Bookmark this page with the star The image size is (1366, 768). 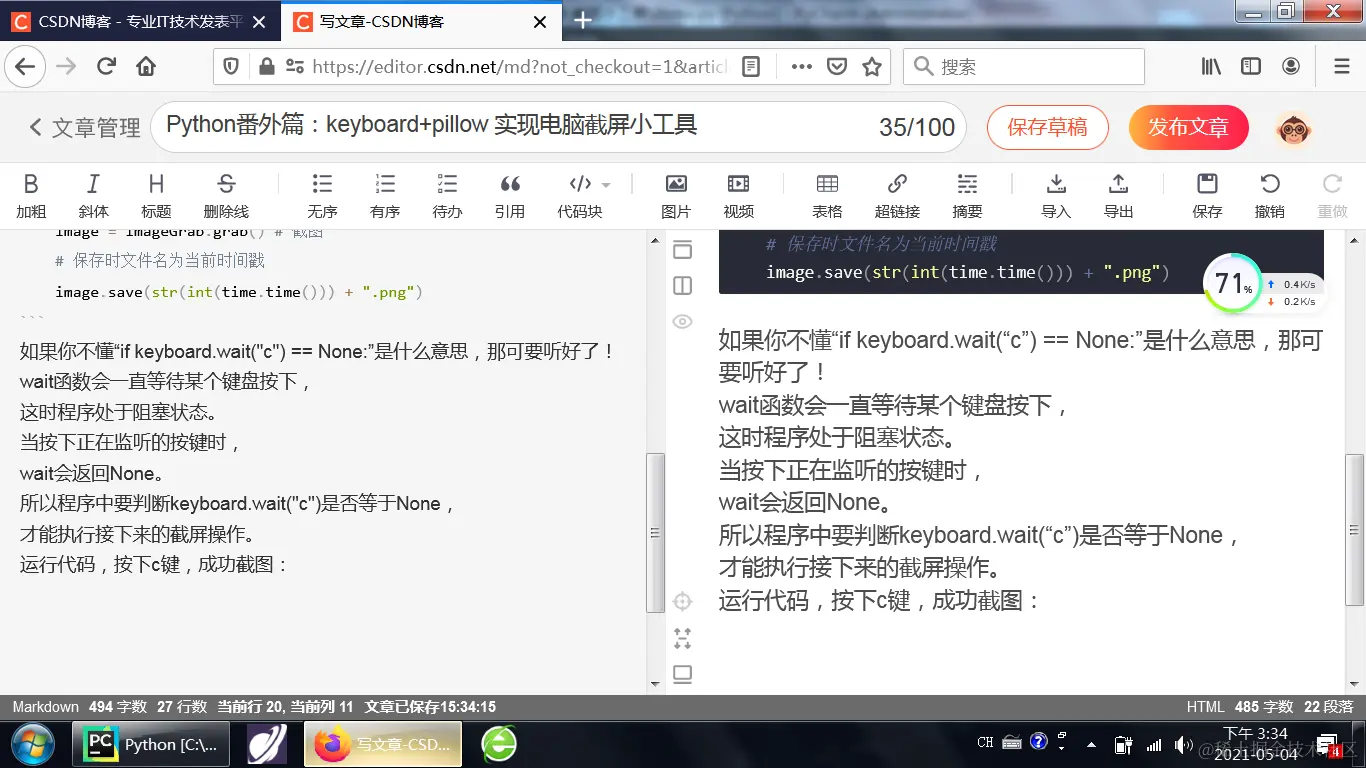tap(872, 67)
